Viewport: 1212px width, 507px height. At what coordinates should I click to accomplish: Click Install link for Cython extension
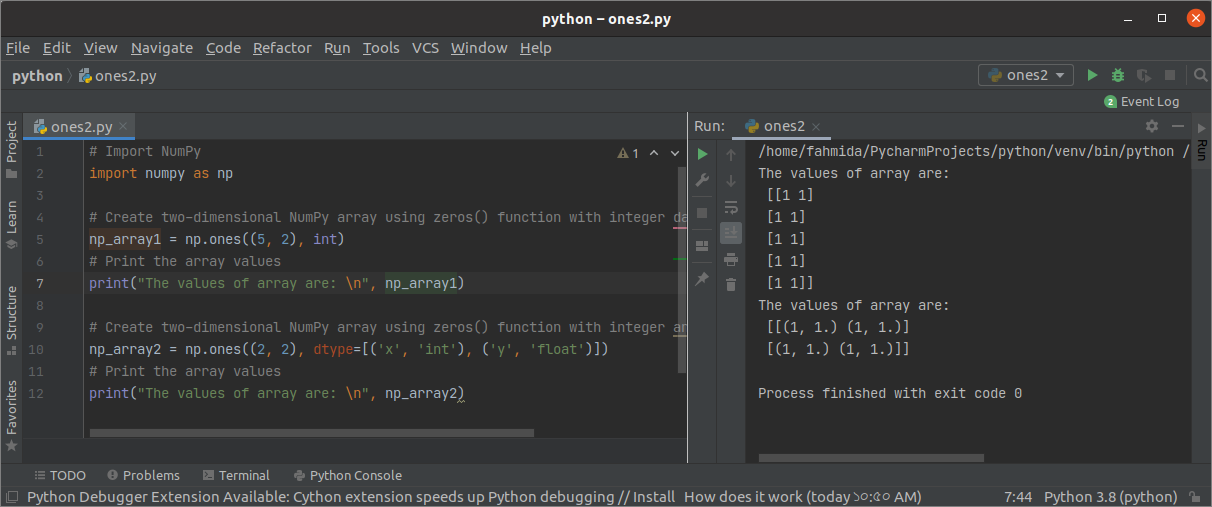pyautogui.click(x=654, y=497)
